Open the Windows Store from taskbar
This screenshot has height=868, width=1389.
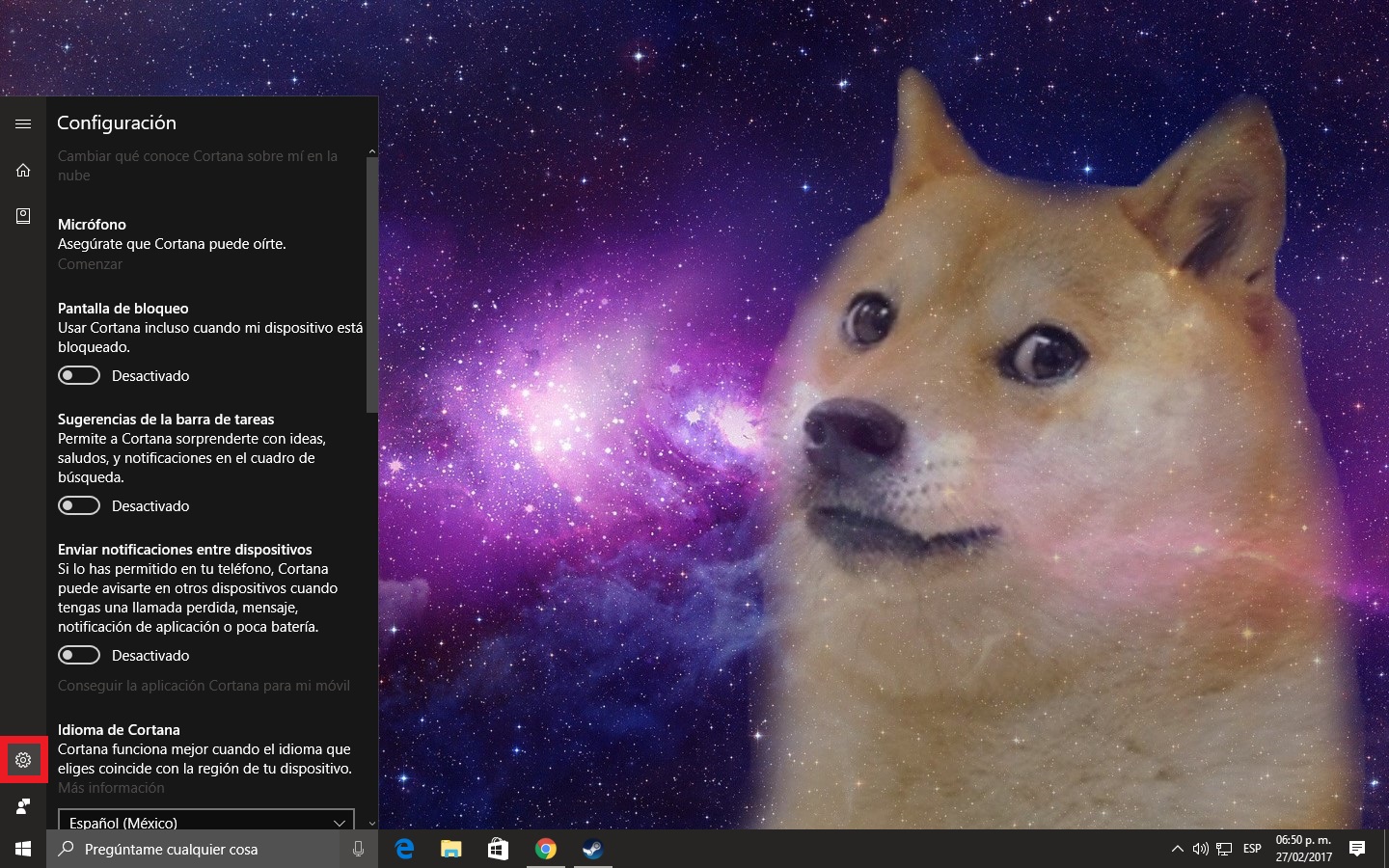[498, 849]
